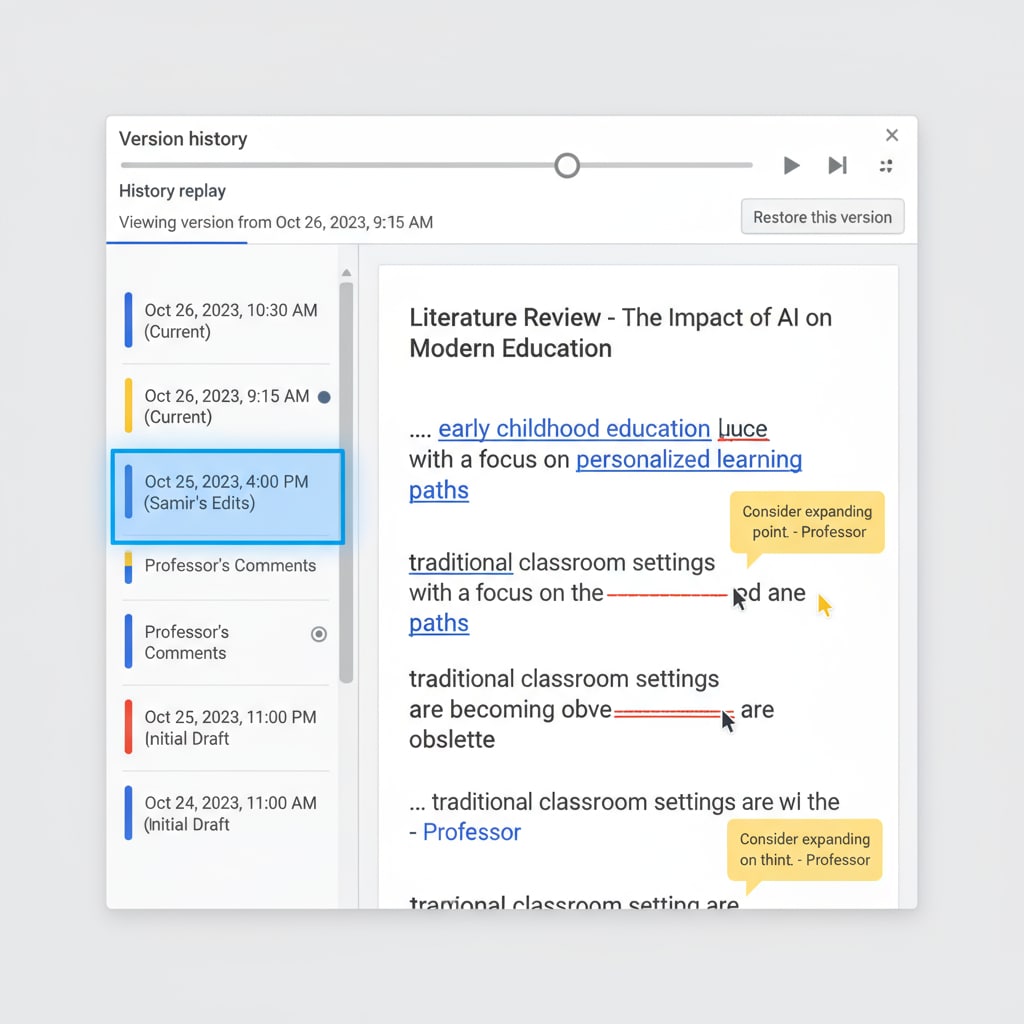Open the personalized learning link
Image resolution: width=1024 pixels, height=1024 pixels.
coord(689,460)
